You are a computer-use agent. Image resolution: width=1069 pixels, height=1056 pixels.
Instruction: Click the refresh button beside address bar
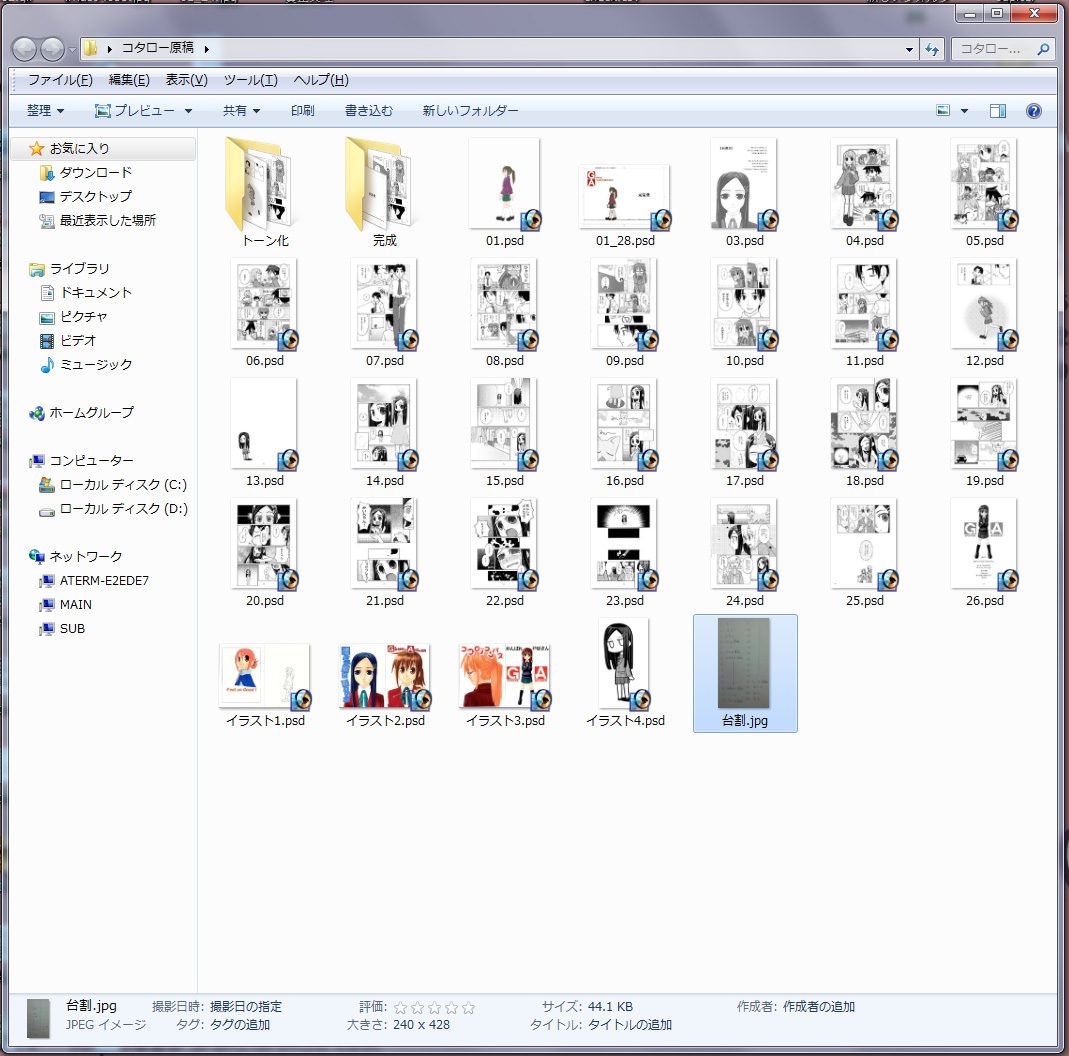[932, 49]
